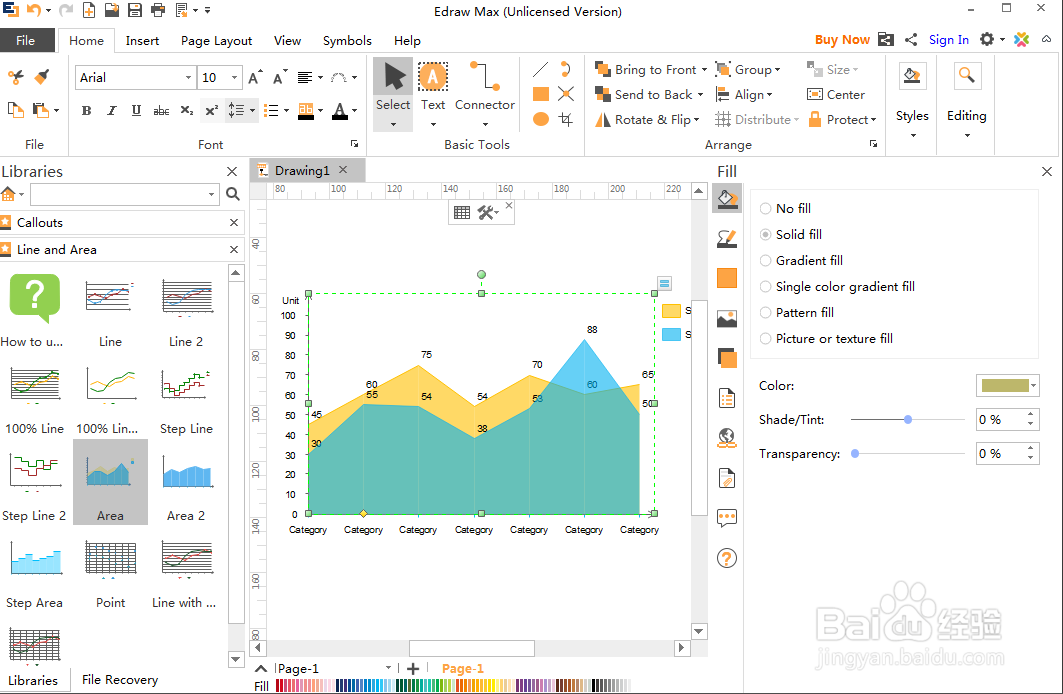Open the Group dropdown

point(748,70)
